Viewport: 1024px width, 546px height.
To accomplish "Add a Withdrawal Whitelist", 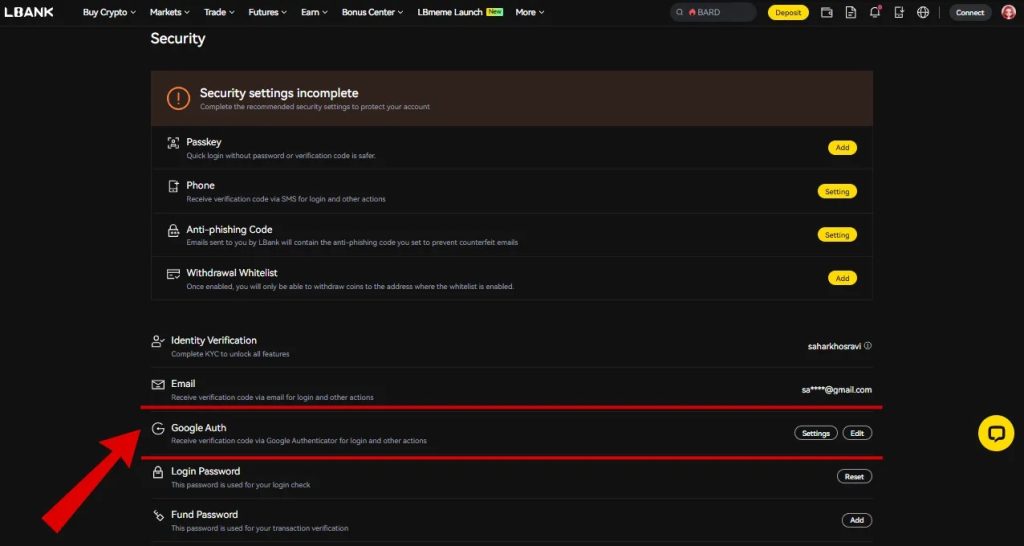I will click(x=842, y=278).
